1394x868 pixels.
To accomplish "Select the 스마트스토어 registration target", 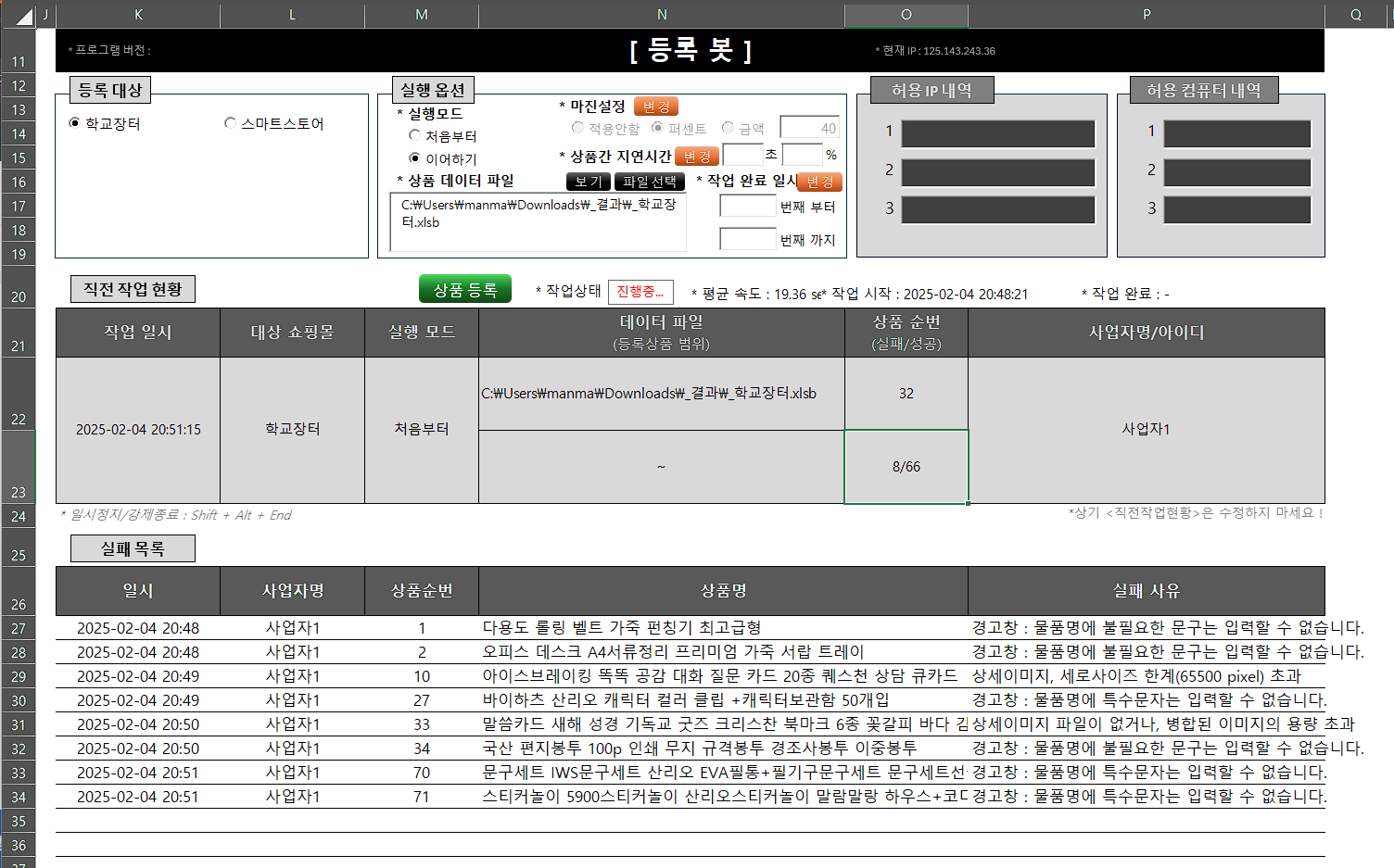I will click(x=229, y=122).
